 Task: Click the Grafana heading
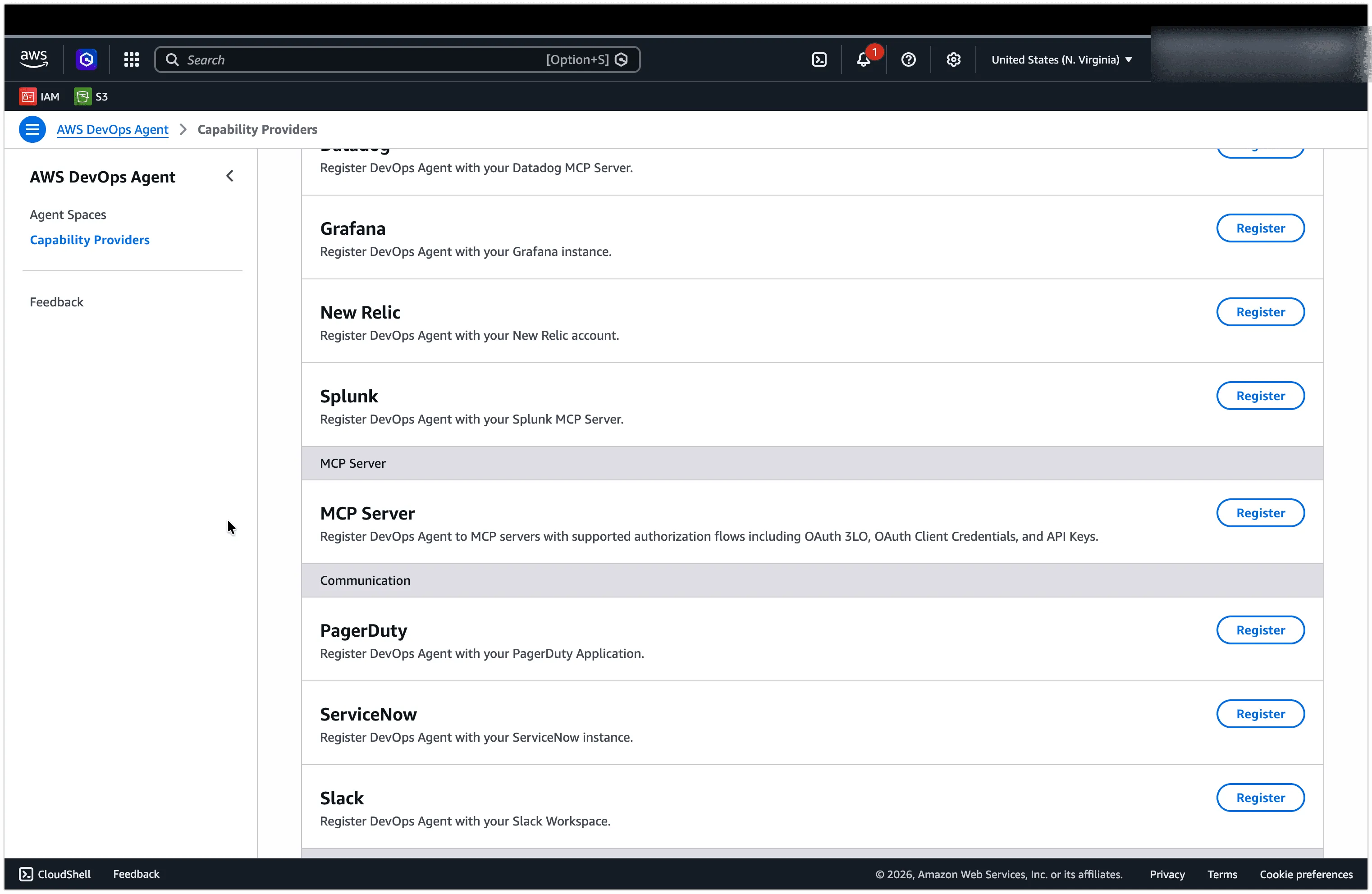pos(353,229)
